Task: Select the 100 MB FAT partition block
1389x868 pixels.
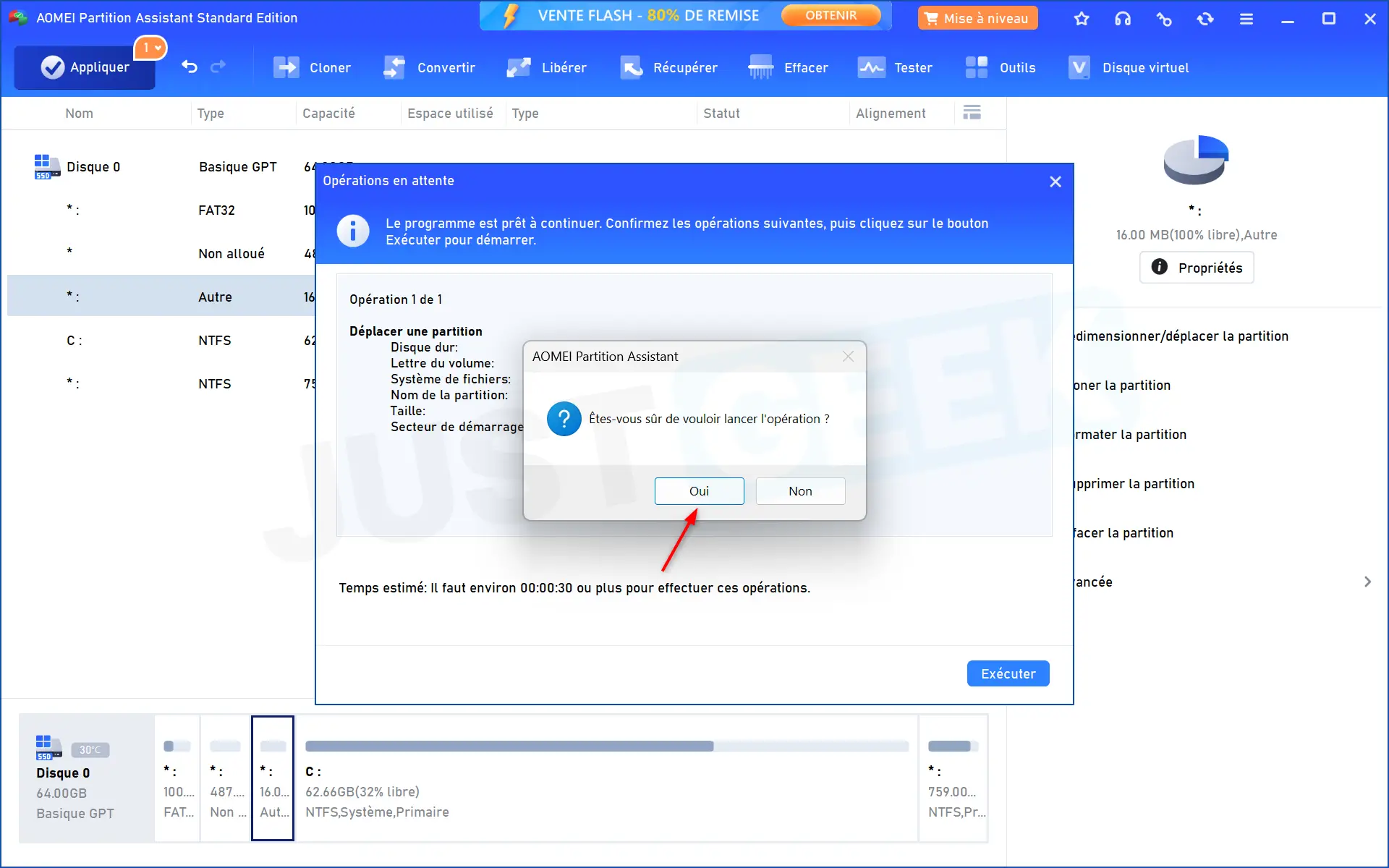Action: (x=178, y=778)
